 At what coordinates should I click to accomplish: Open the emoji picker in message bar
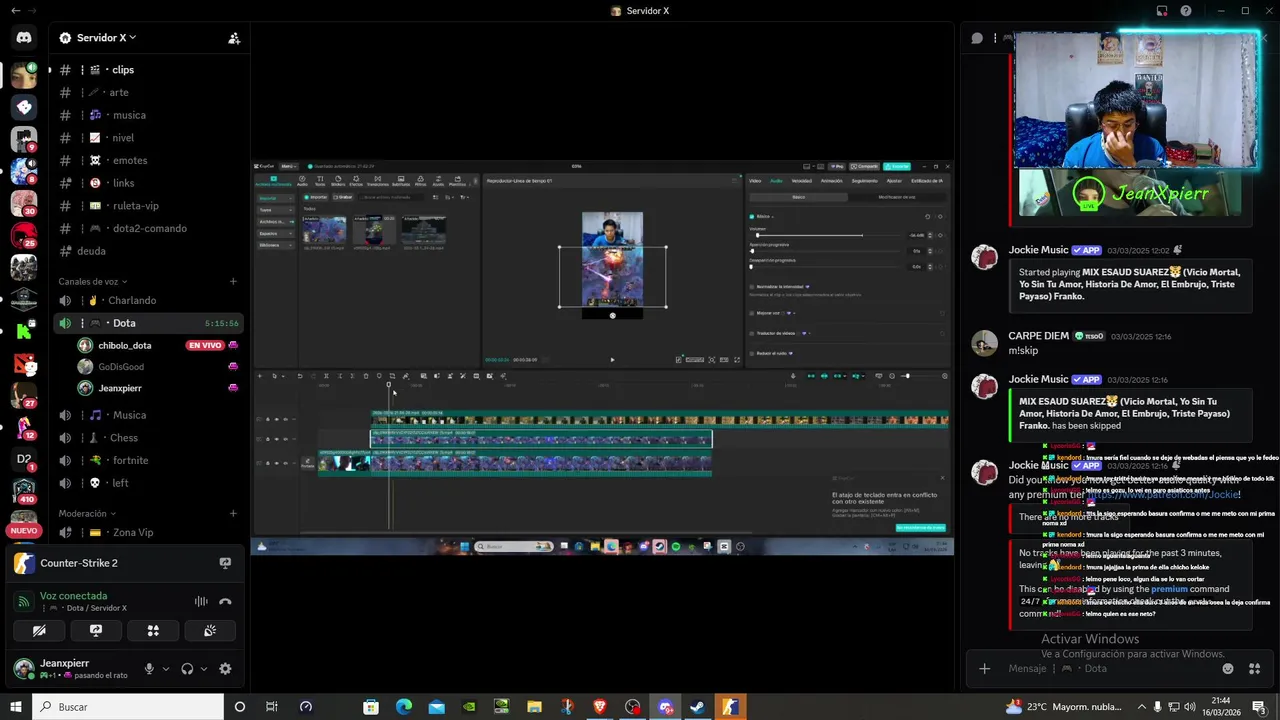(1228, 668)
